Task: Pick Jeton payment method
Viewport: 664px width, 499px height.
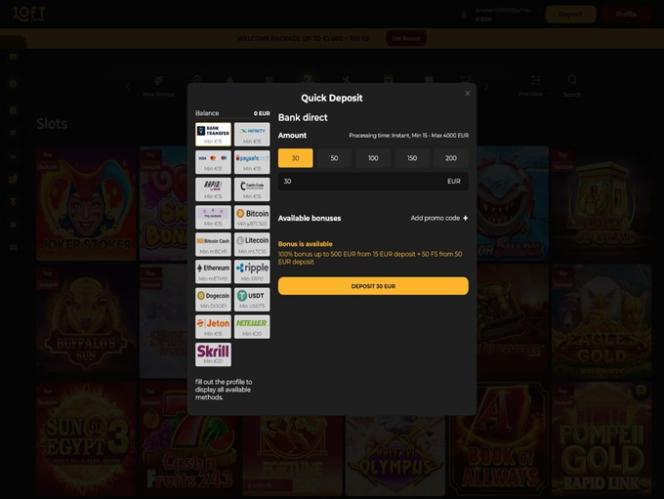Action: tap(213, 327)
